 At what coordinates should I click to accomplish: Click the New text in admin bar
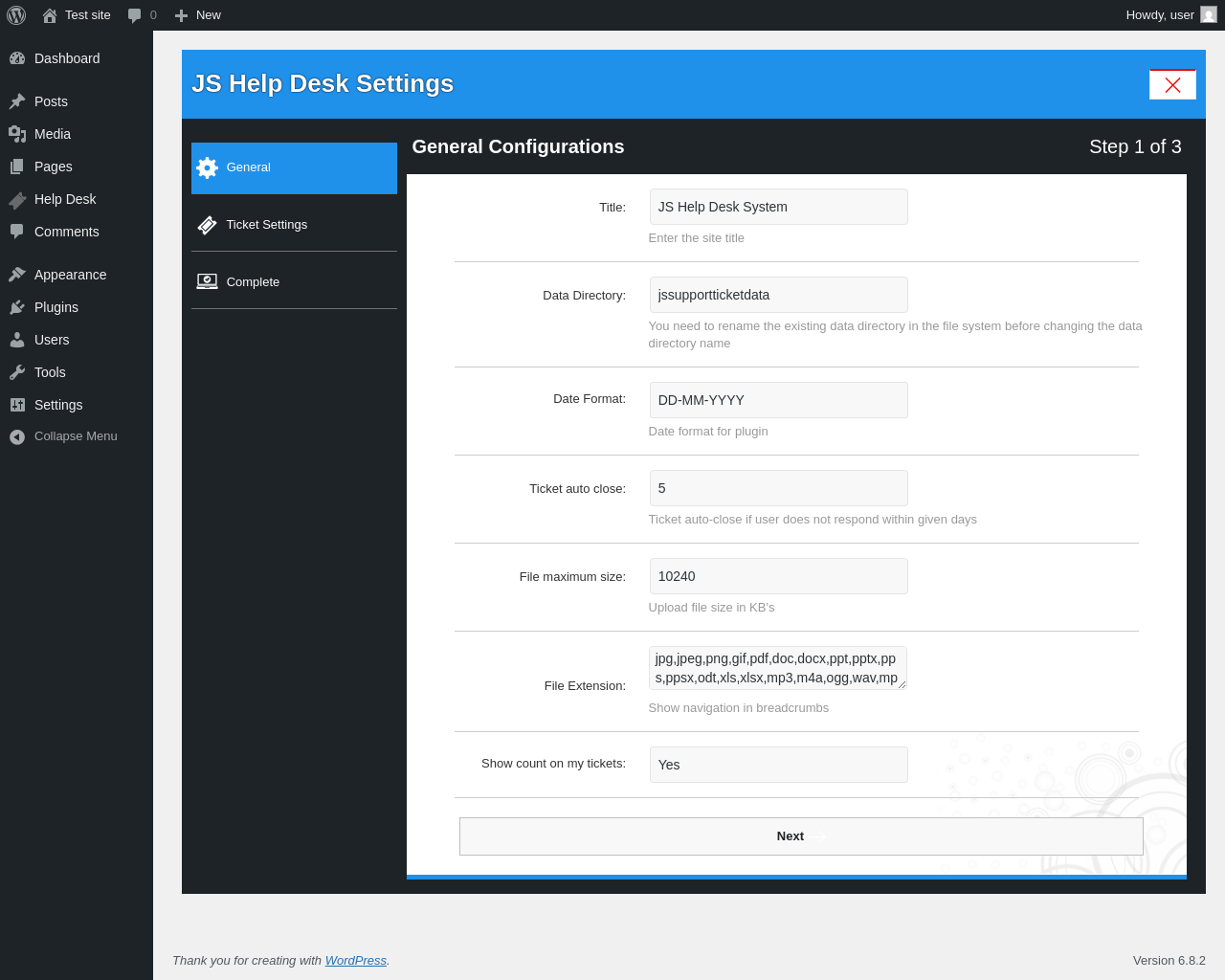(x=209, y=15)
